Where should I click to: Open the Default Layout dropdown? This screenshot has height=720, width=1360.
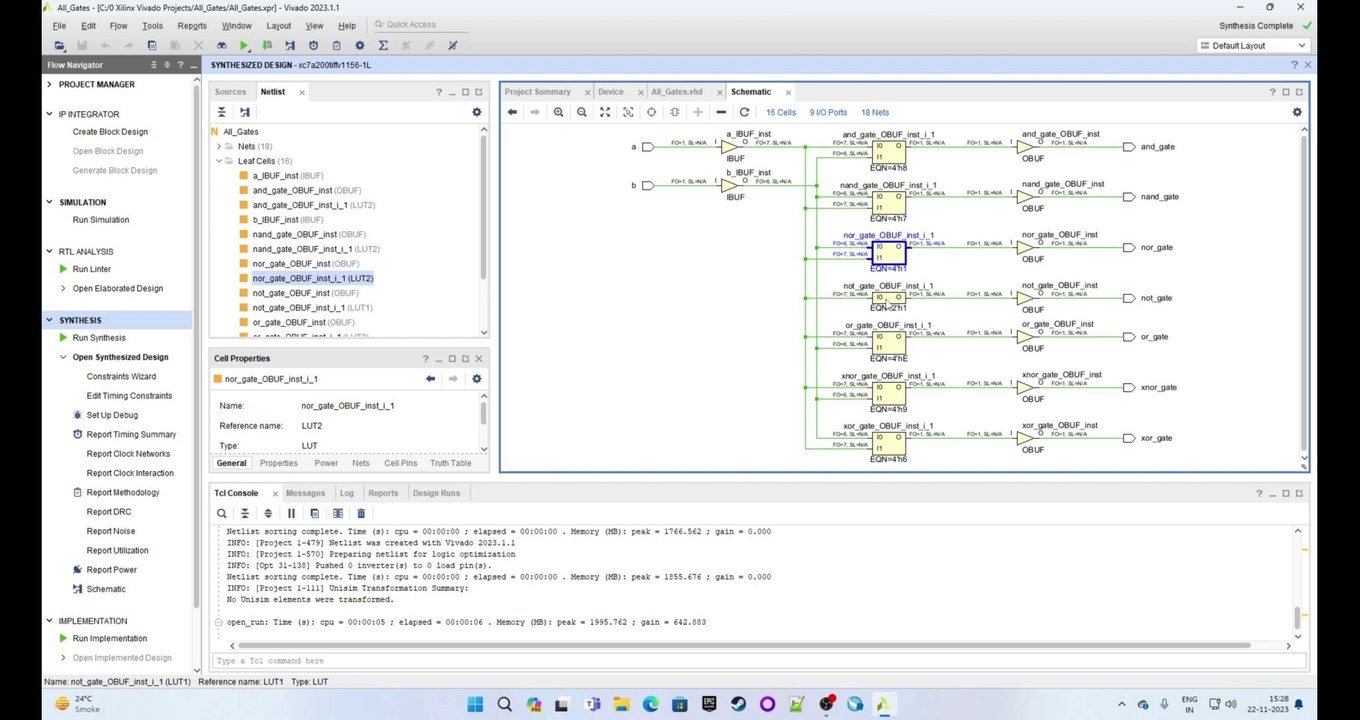tap(1252, 45)
